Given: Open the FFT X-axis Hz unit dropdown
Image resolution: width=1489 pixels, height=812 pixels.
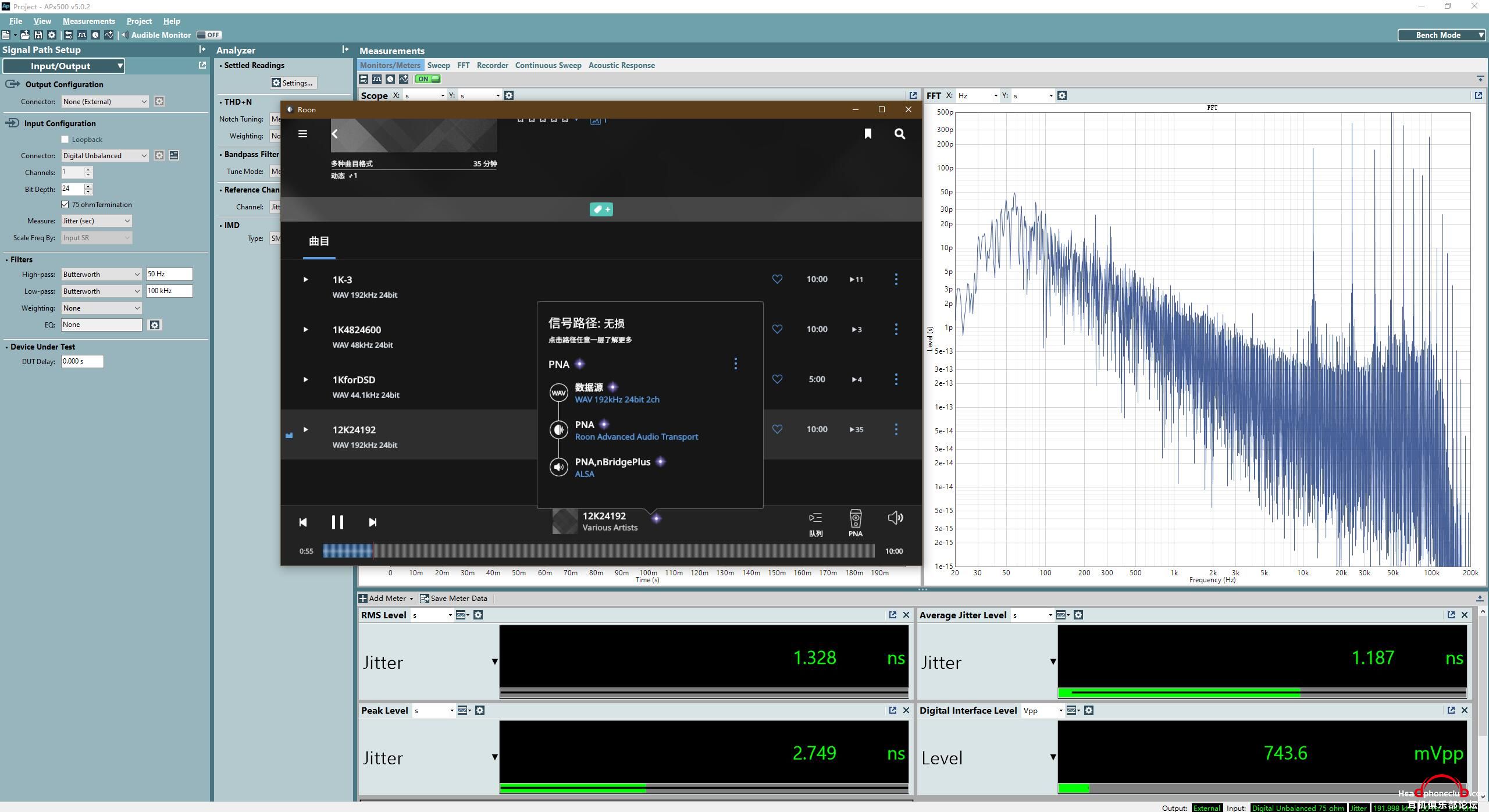Looking at the screenshot, I should tap(977, 95).
